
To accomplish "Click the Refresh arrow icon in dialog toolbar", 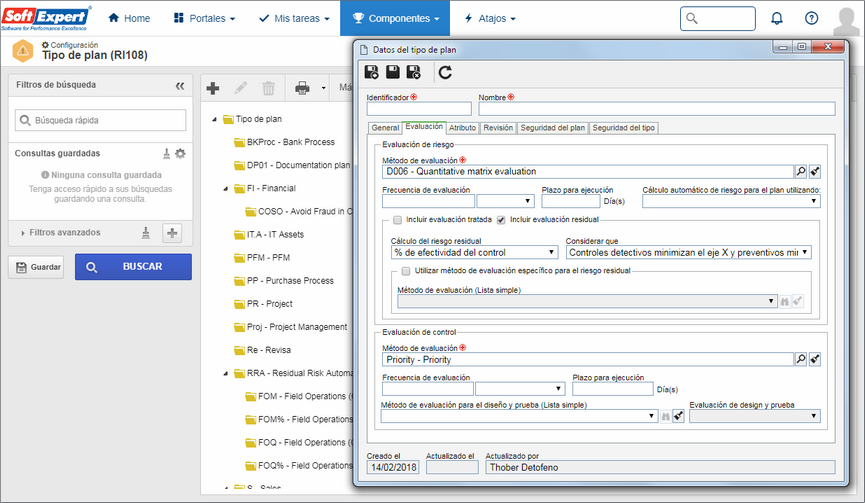I will (445, 72).
